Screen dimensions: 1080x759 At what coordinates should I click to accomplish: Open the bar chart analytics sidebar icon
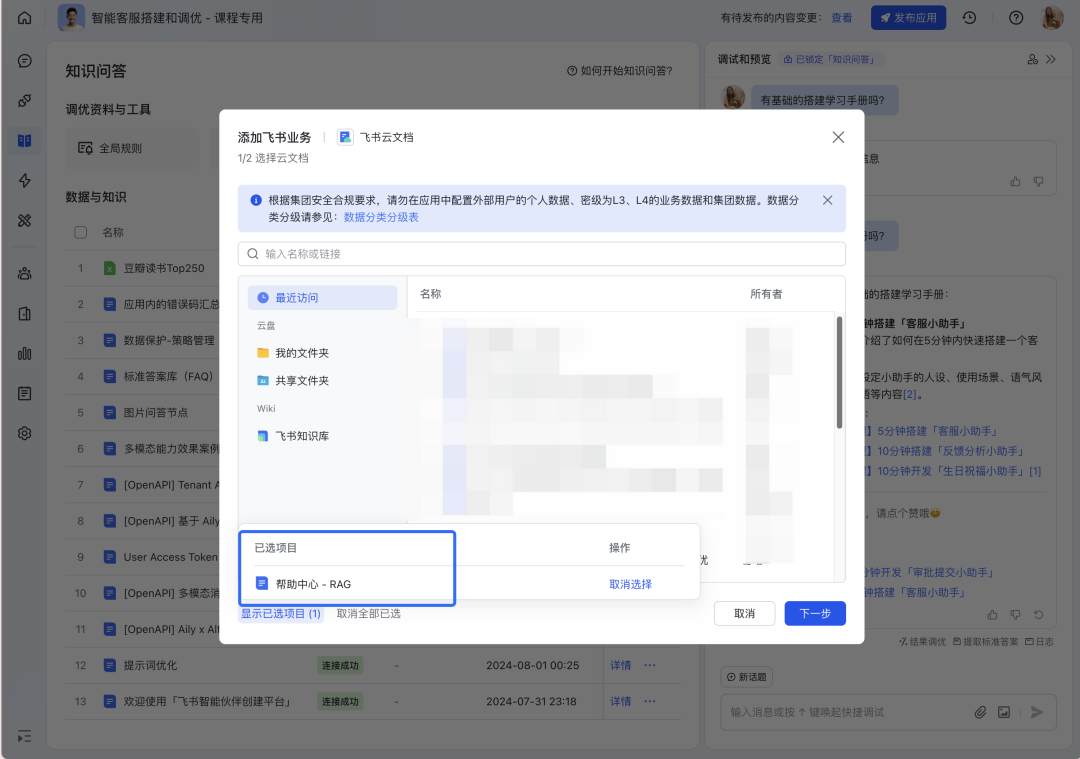pos(25,353)
